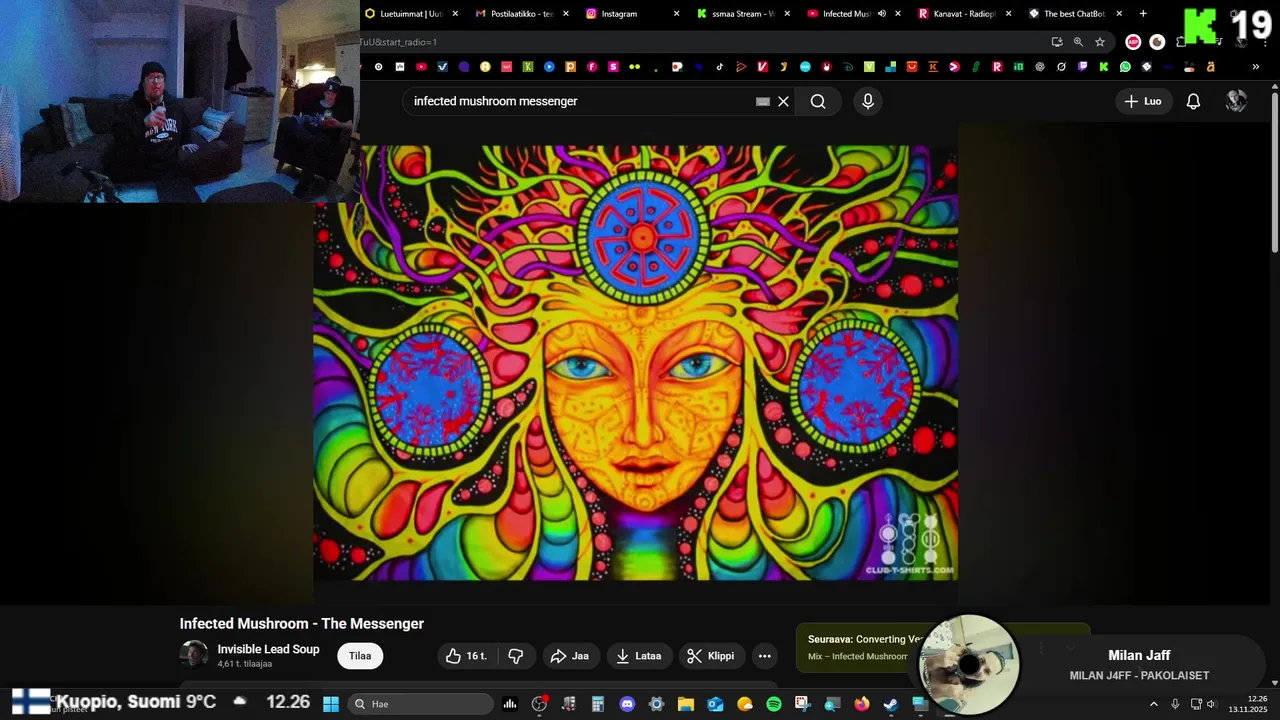The image size is (1280, 720).
Task: Open a new browser tab with plus
Action: pos(1143,14)
